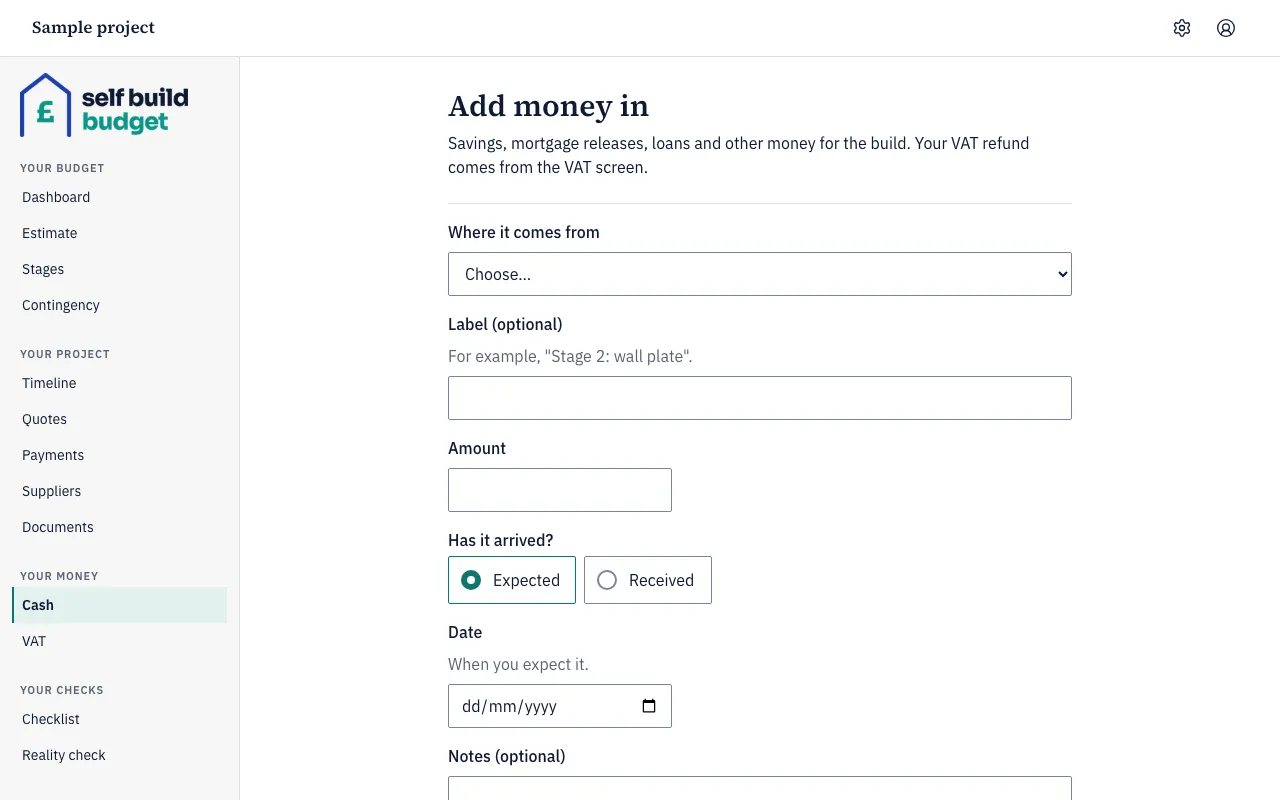1280x800 pixels.
Task: Open the 'Where it comes from' dropdown
Action: click(760, 274)
